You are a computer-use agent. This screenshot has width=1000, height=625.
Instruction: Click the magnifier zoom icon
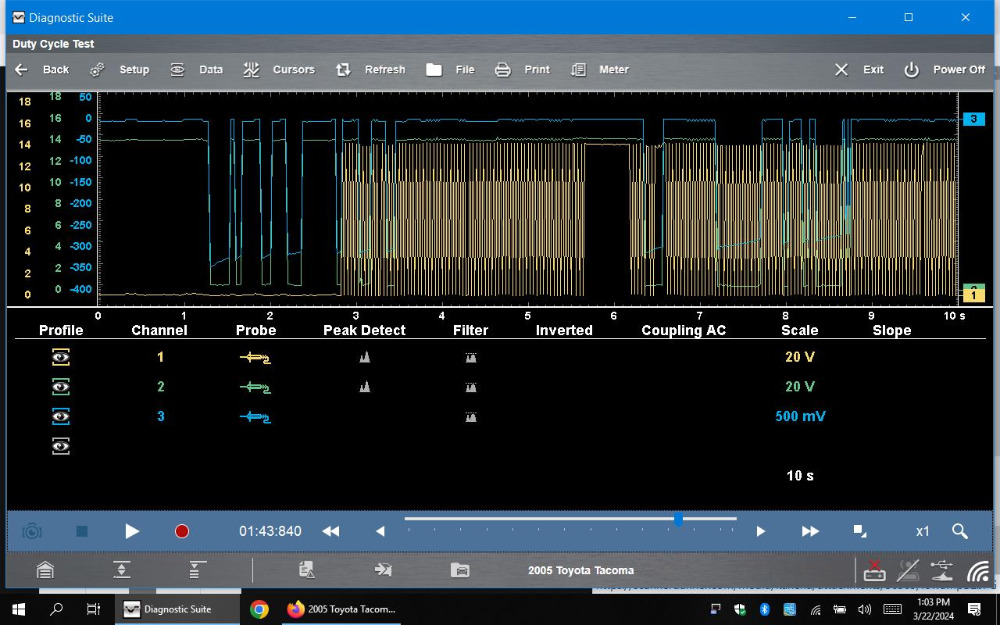click(959, 531)
